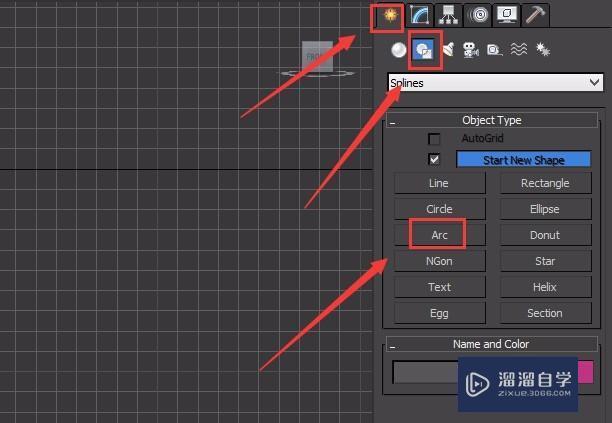Switch to the Motion panel tab
Viewport: 612px width, 423px height.
(478, 16)
